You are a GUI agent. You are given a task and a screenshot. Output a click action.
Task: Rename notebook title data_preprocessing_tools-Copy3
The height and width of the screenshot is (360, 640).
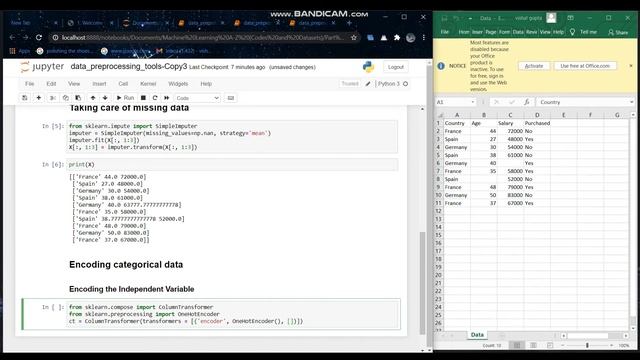click(129, 67)
